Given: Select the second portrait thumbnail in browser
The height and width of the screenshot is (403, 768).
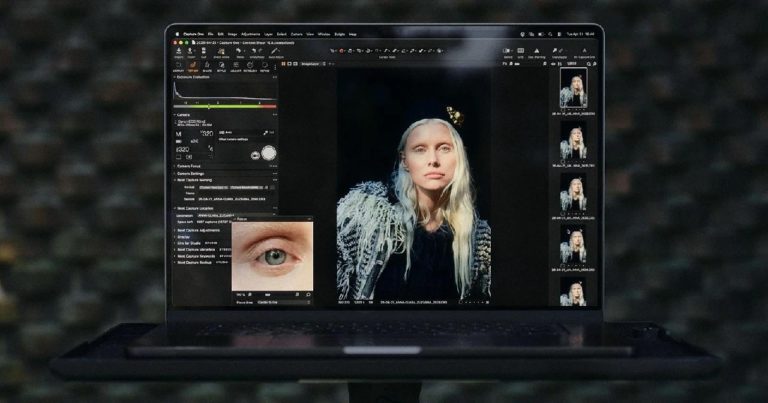Looking at the screenshot, I should point(573,142).
